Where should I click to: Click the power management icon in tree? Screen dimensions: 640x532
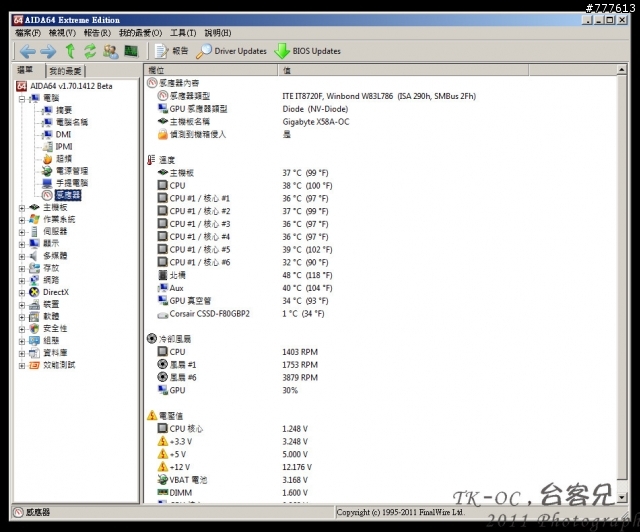coord(47,171)
